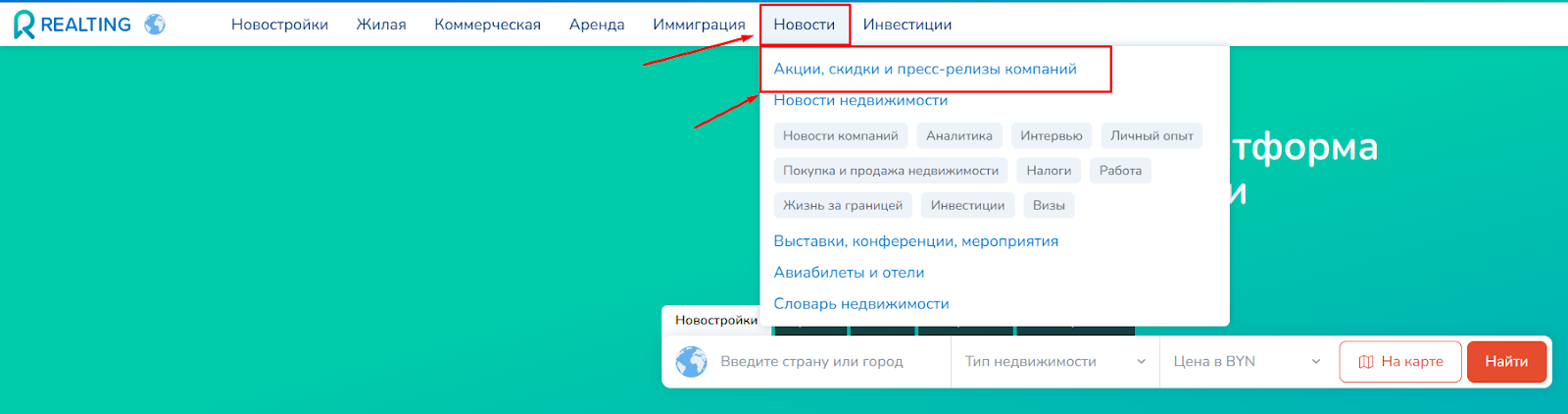Viewport: 1568px width, 414px height.
Task: Select «Коммерческая» in the top navigation bar
Action: point(487,25)
